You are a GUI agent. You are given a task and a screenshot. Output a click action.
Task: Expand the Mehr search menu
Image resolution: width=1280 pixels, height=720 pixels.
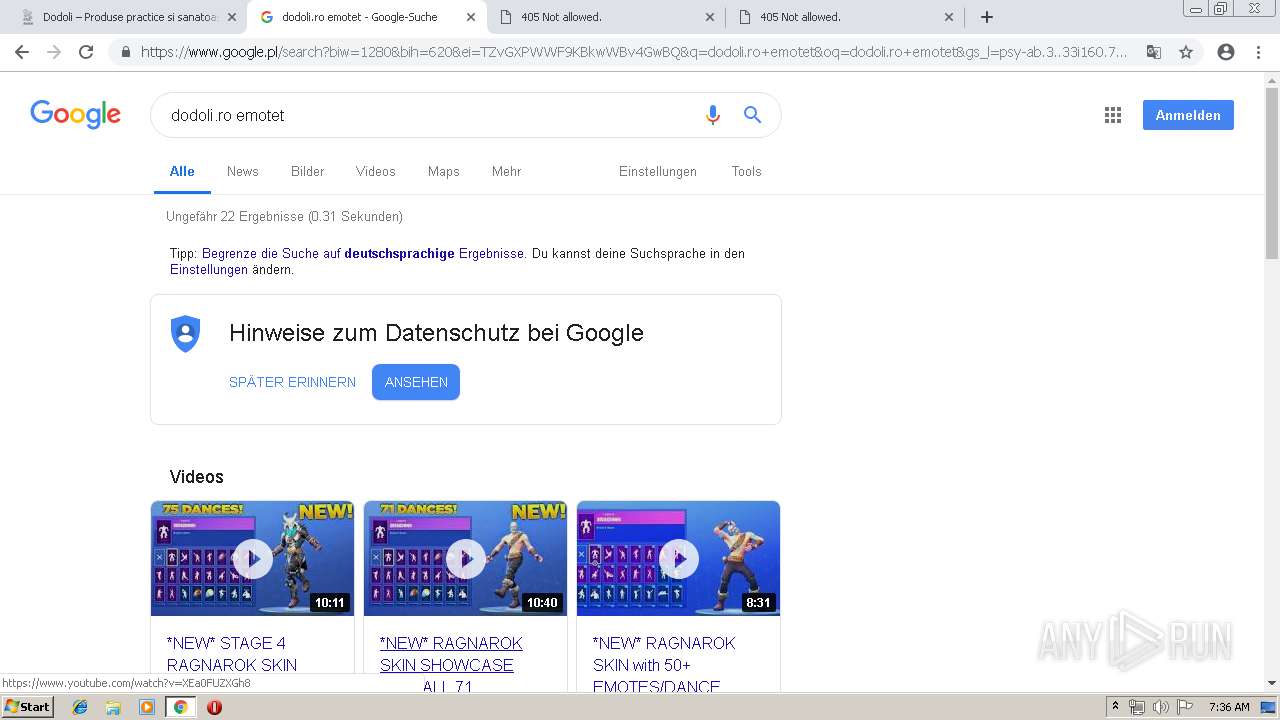(x=507, y=171)
